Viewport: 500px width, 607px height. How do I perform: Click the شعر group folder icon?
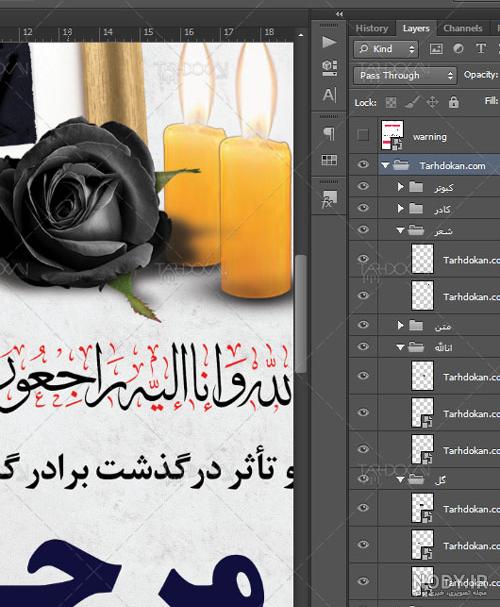(x=416, y=230)
